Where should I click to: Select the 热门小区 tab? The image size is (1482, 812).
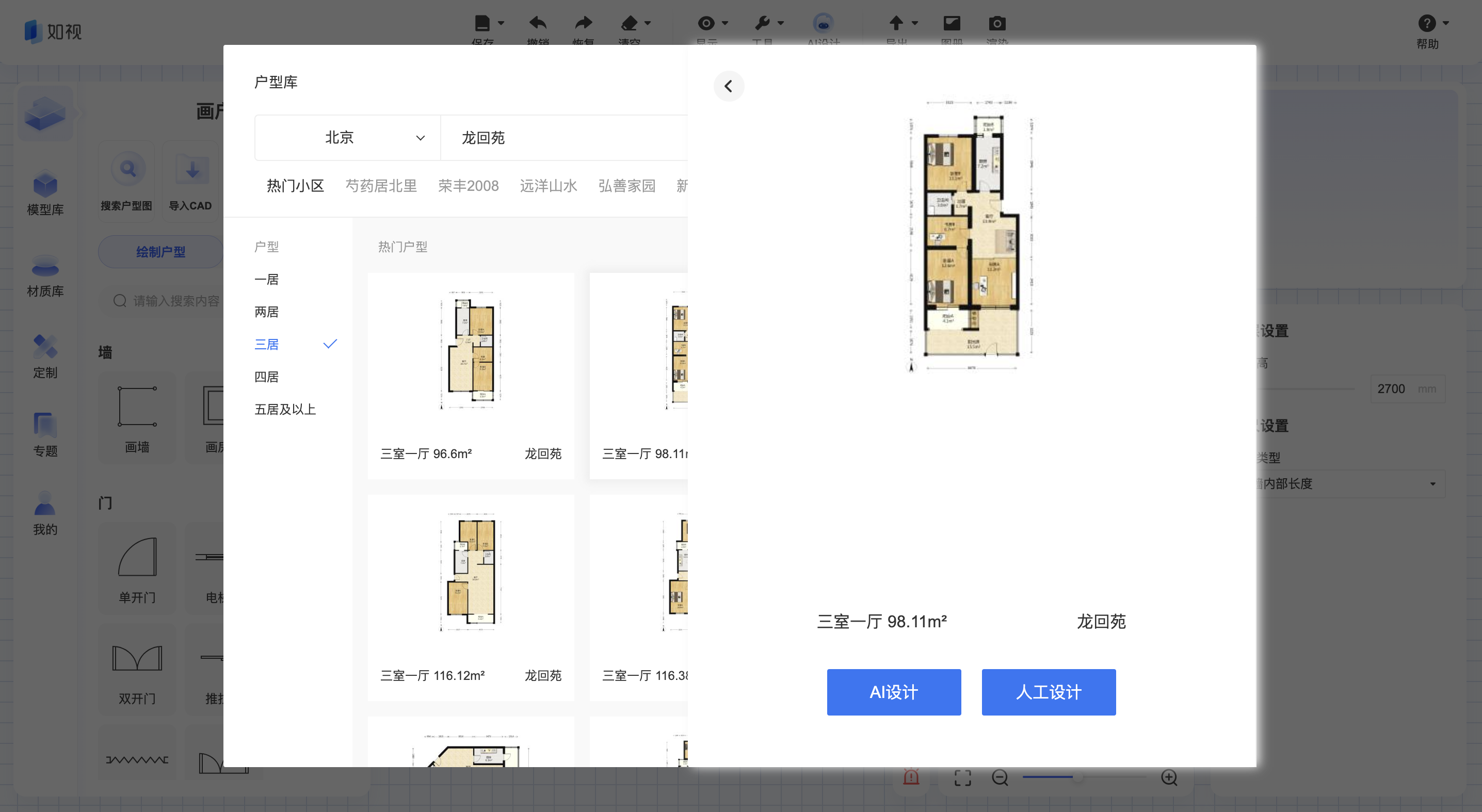(x=295, y=186)
